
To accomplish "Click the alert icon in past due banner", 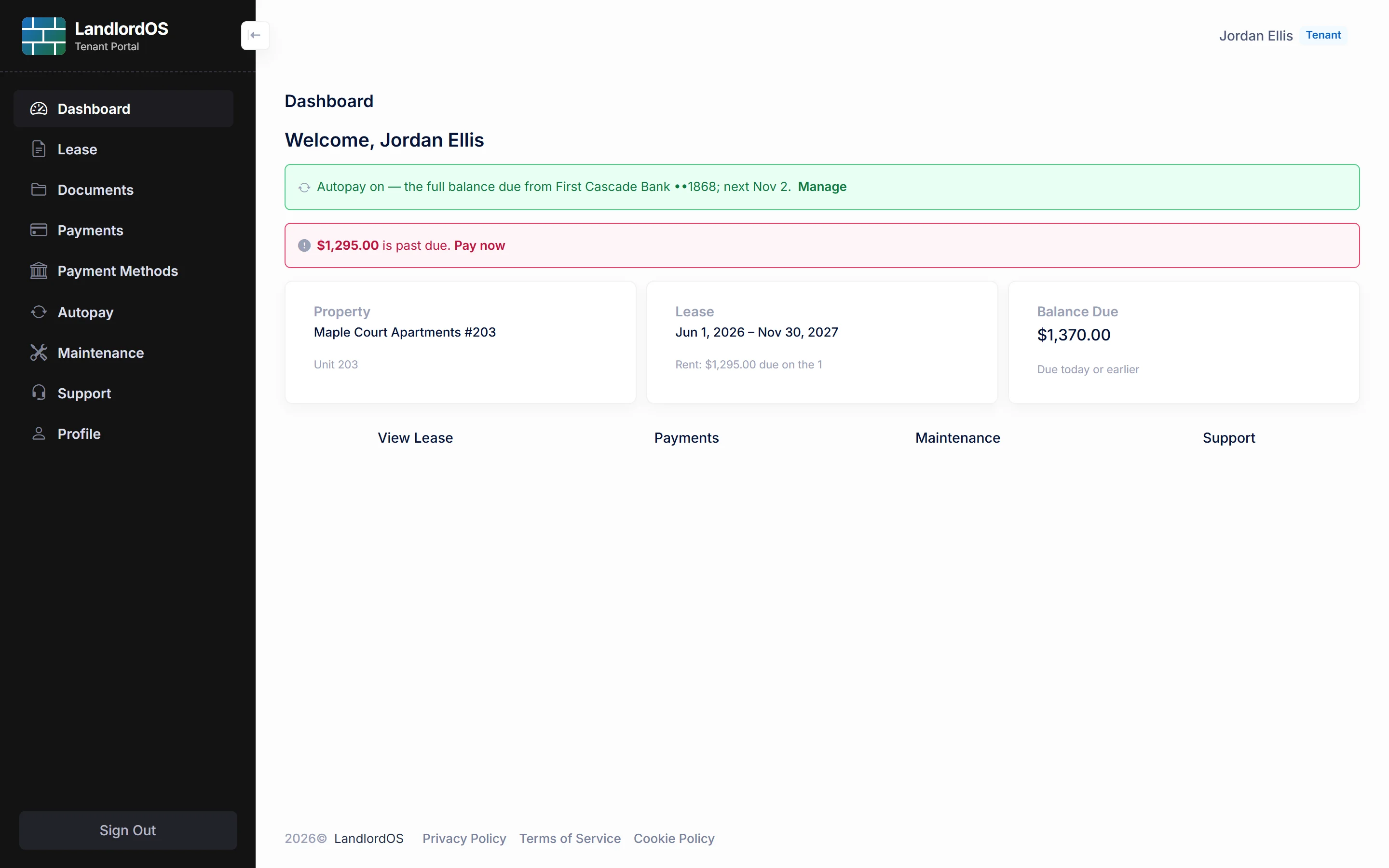I will (x=304, y=246).
